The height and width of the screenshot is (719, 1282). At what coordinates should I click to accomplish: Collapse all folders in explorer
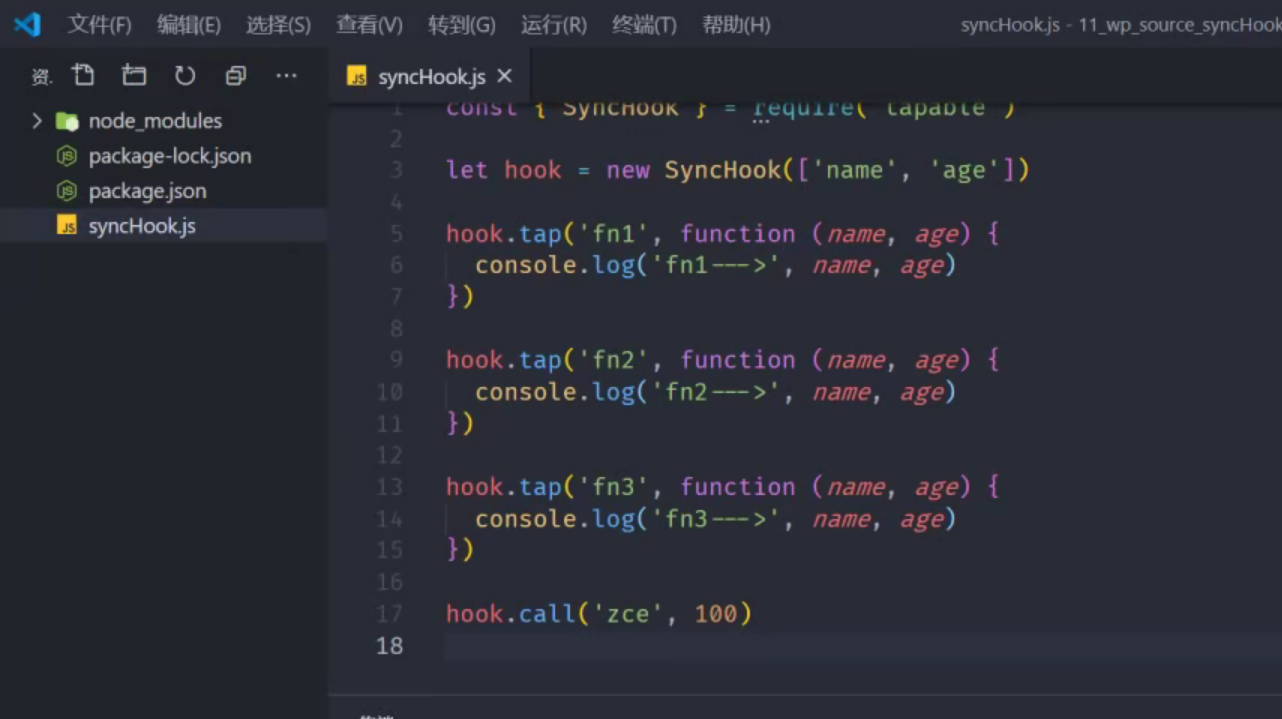[x=236, y=75]
